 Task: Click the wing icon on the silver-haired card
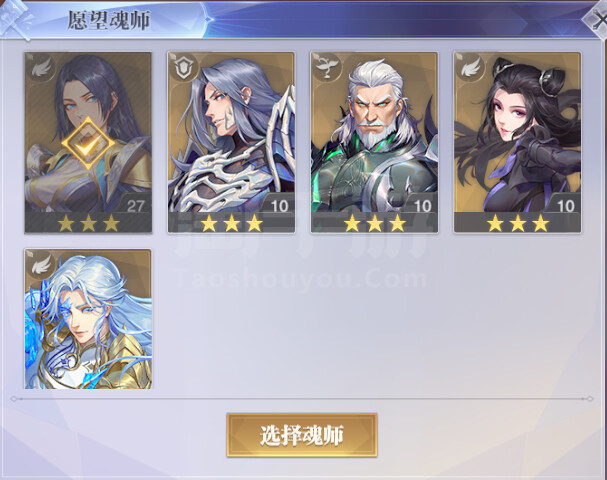coord(41,265)
